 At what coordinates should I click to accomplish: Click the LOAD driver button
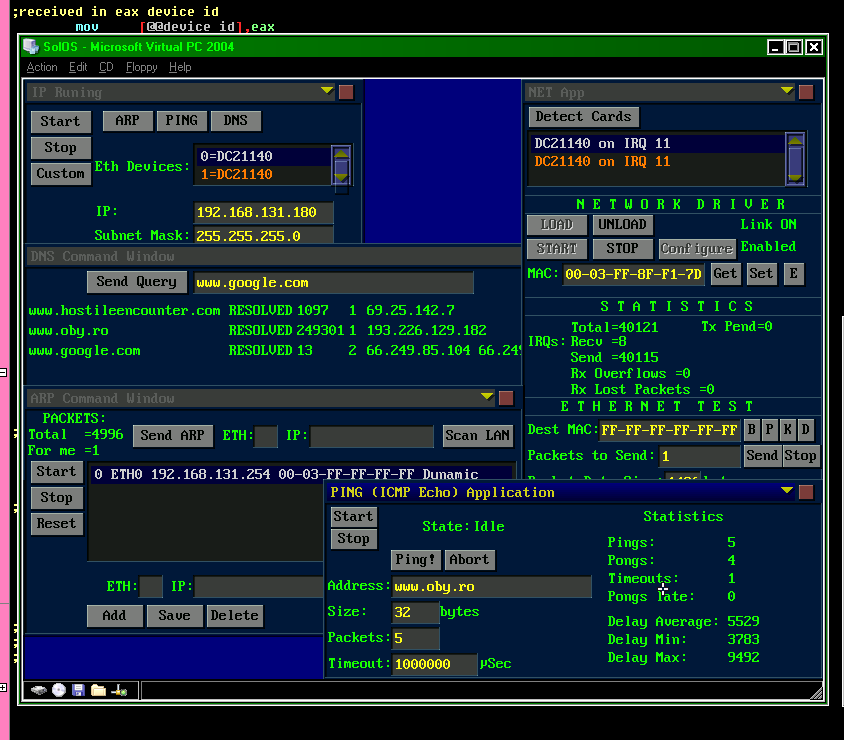(557, 224)
